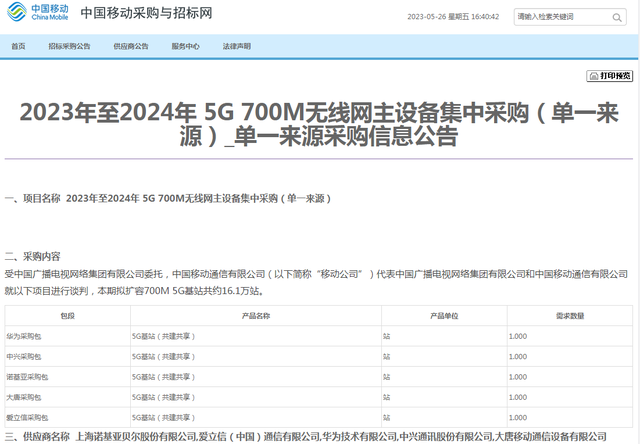Click quantity 1.000 in 爱立信采购包 row

[x=570, y=418]
